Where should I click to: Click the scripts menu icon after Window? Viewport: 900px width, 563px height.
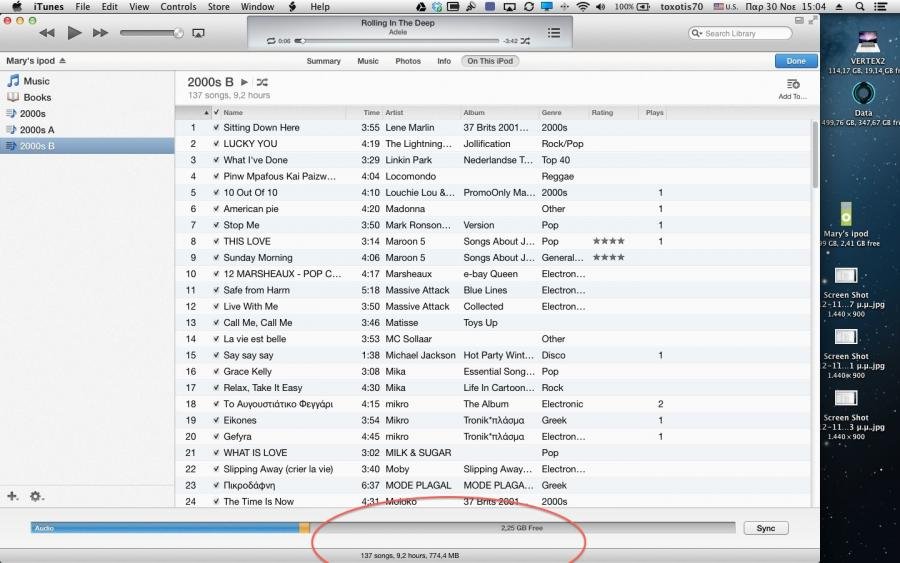292,7
